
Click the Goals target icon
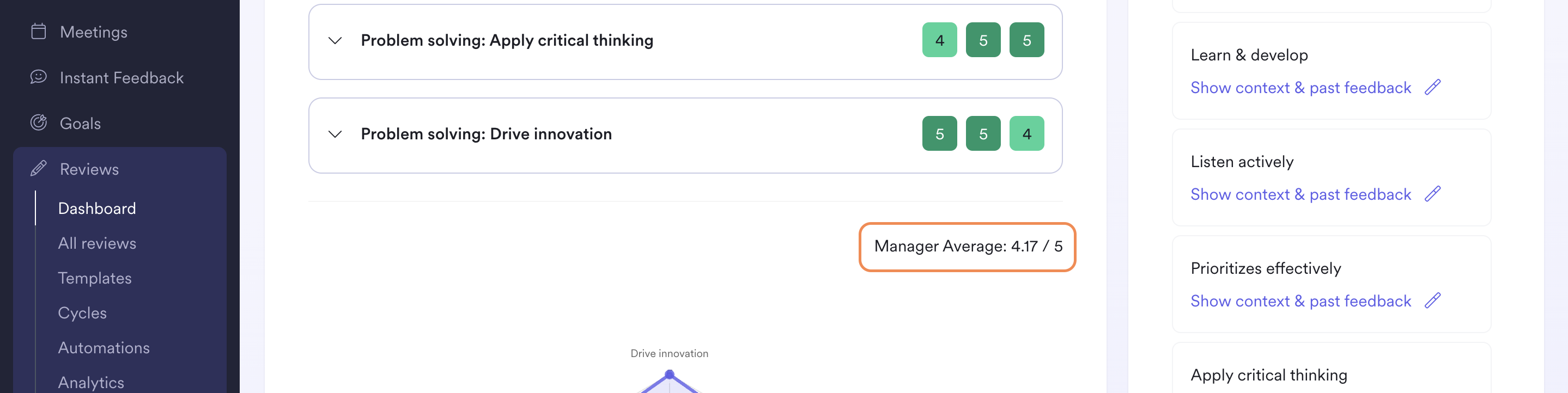click(x=38, y=123)
